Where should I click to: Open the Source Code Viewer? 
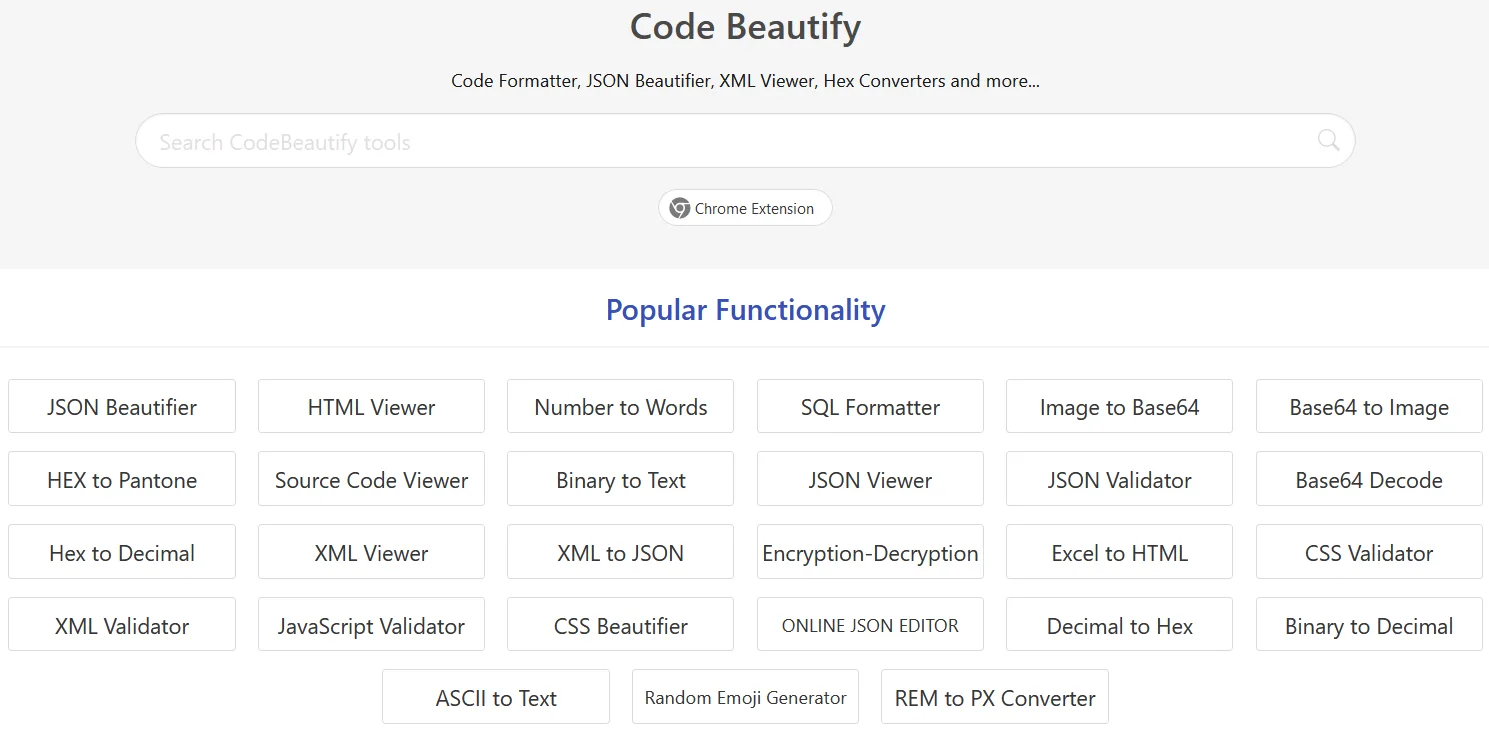pyautogui.click(x=371, y=480)
